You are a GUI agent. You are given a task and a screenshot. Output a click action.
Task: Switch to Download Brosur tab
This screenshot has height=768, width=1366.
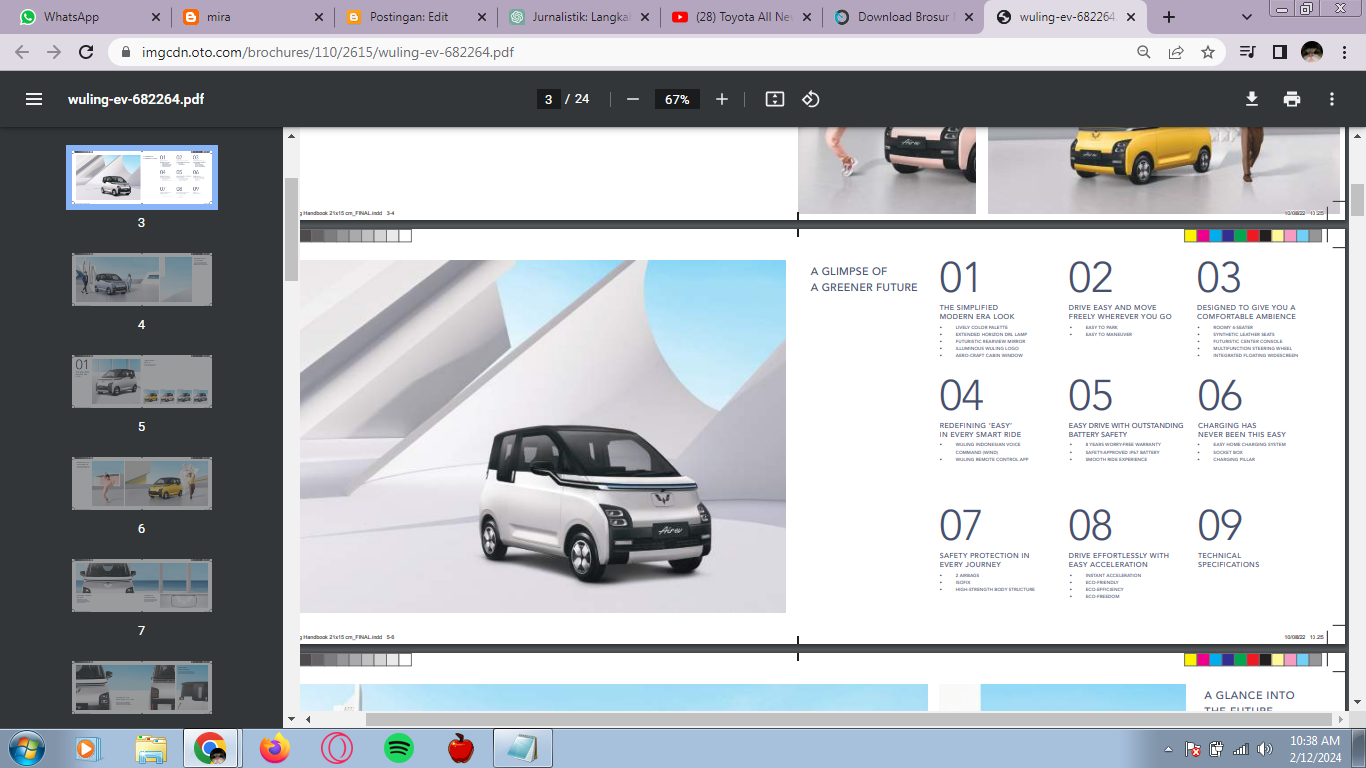(903, 17)
